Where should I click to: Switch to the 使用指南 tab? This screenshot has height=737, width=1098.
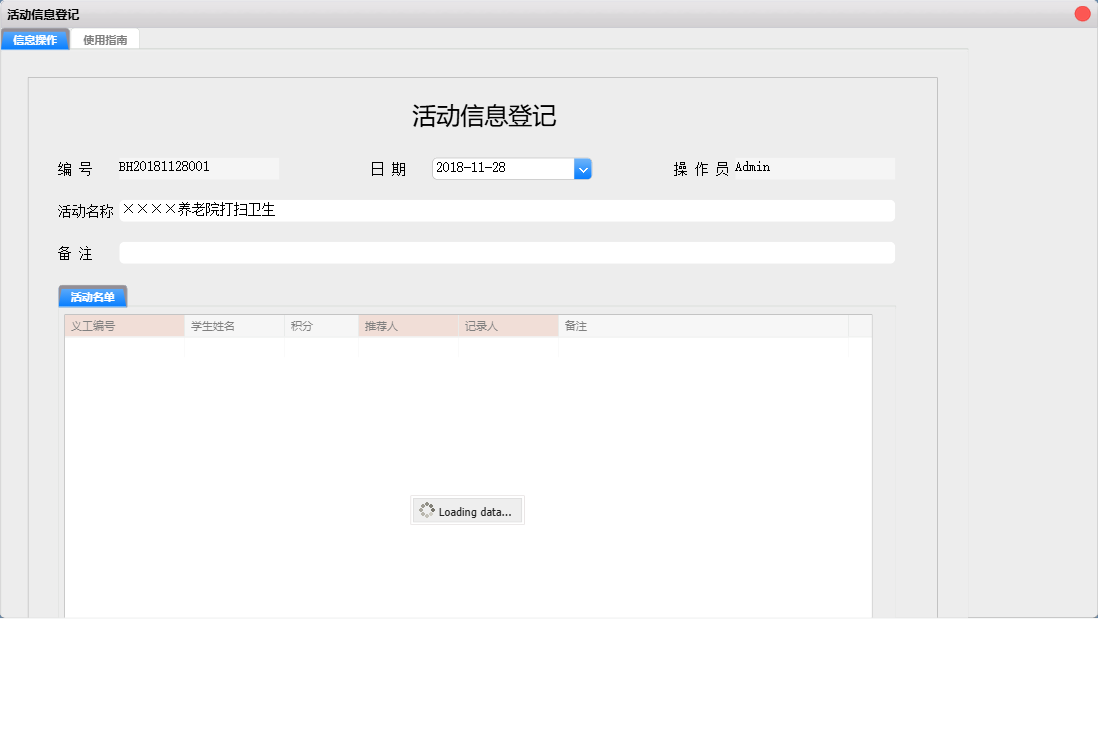point(105,39)
